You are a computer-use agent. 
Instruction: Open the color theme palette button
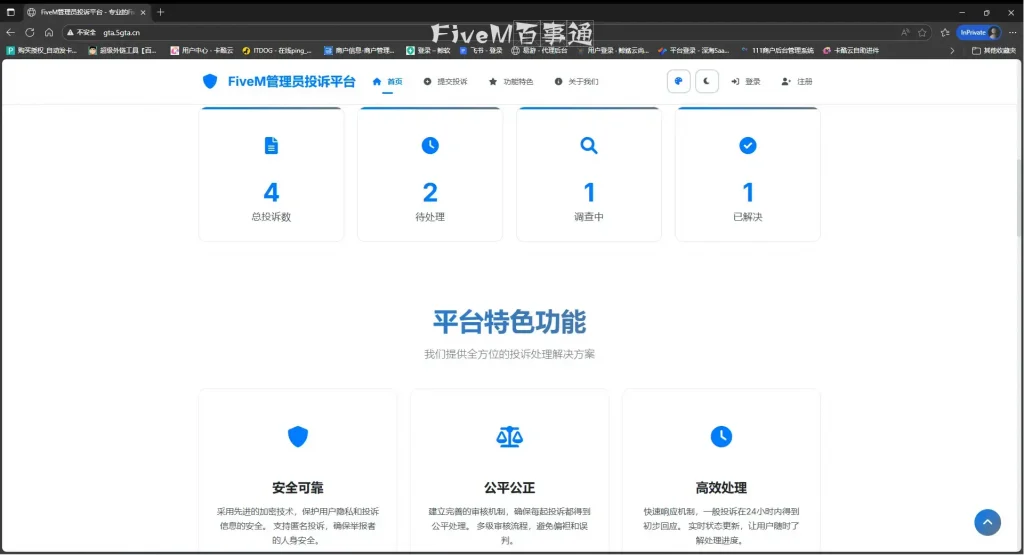679,82
